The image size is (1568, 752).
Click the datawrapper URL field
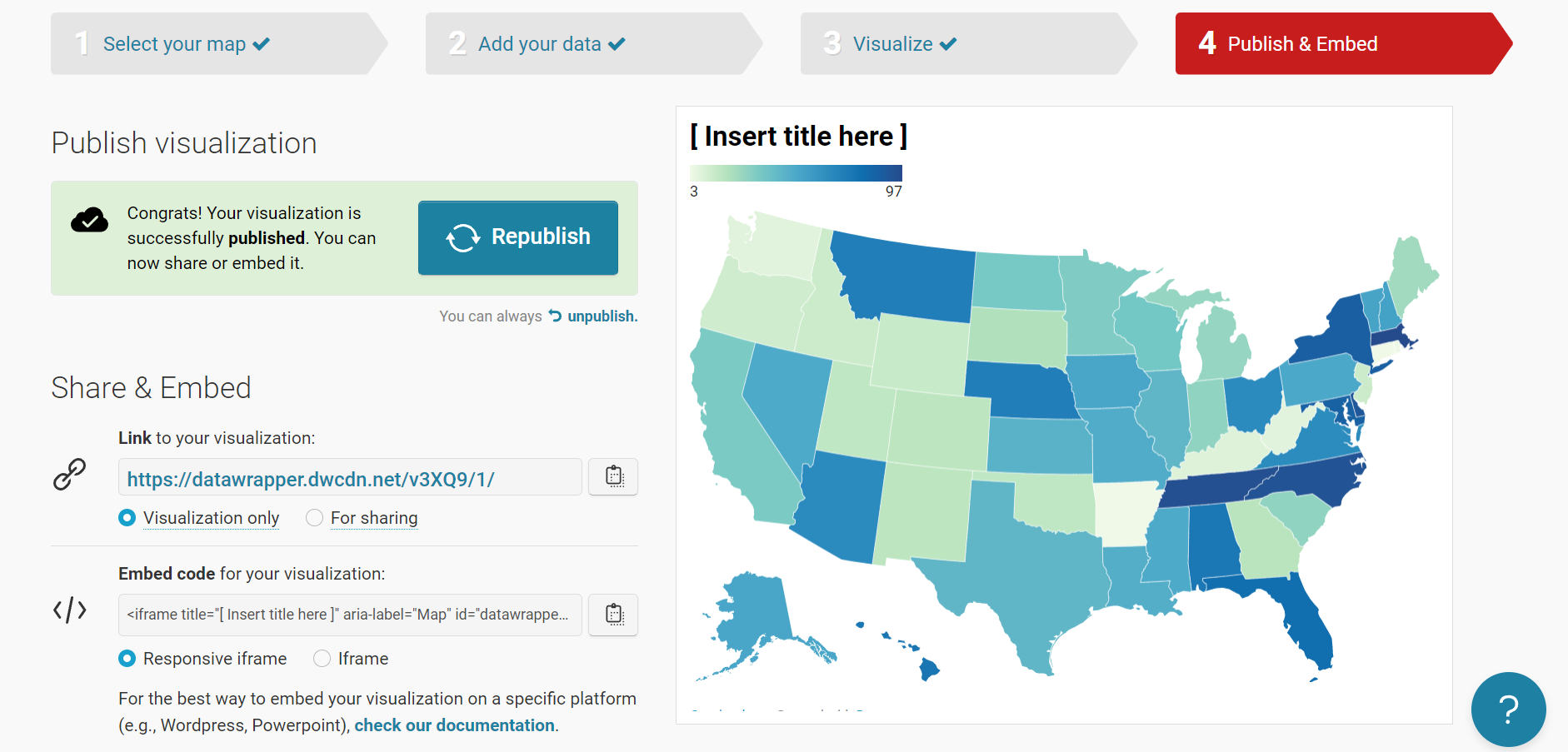click(350, 478)
